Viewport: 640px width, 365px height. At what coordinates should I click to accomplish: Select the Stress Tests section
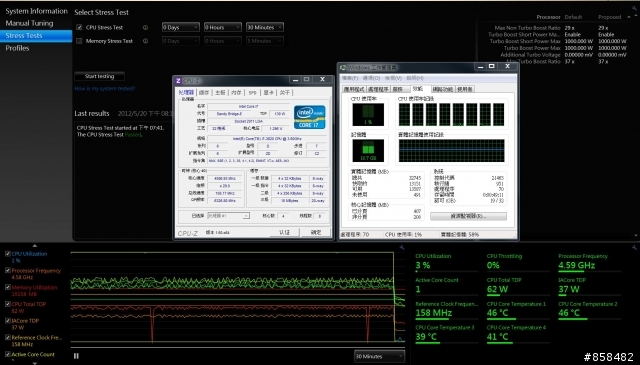(x=36, y=36)
